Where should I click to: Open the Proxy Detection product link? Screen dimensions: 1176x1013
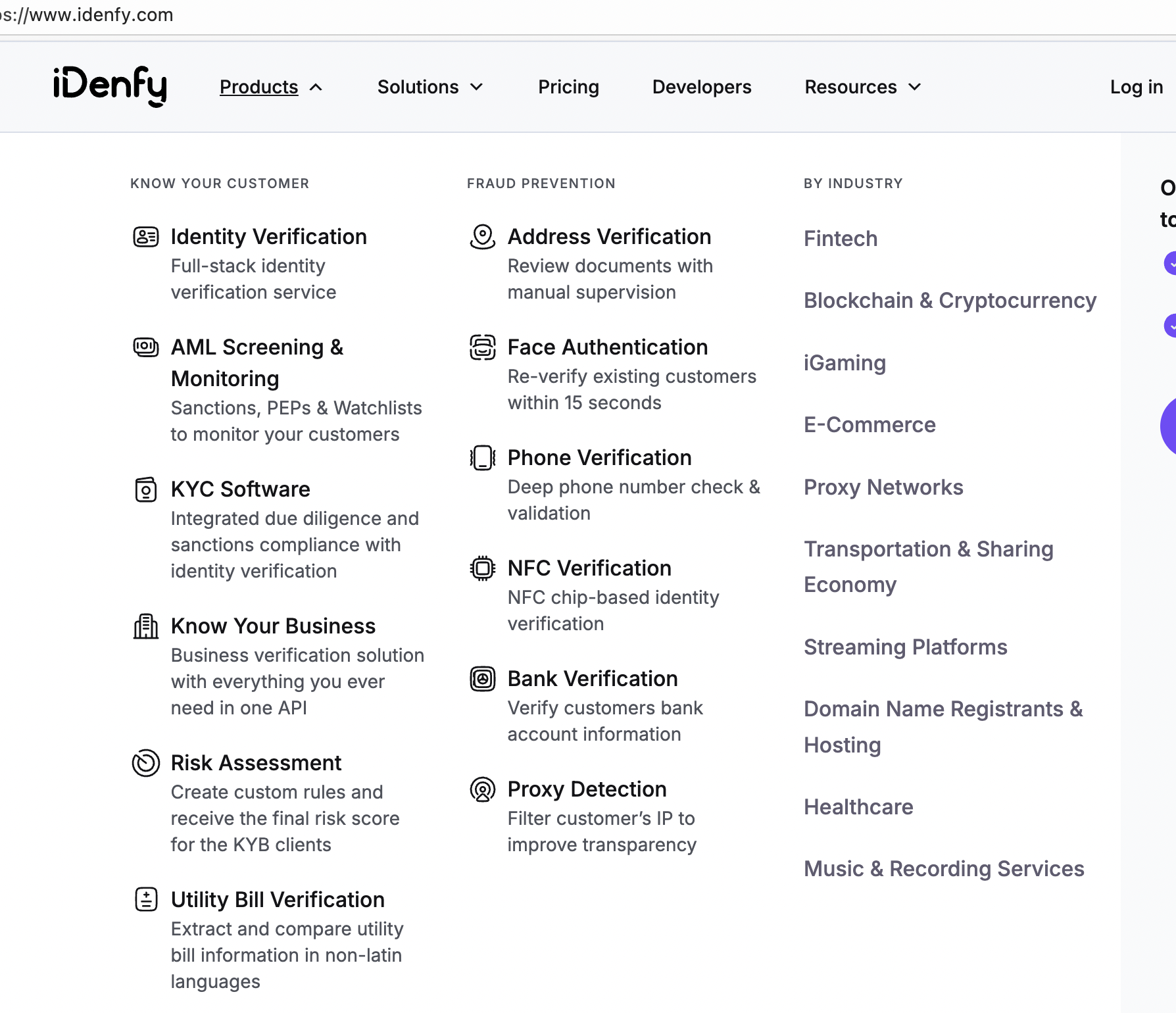587,789
